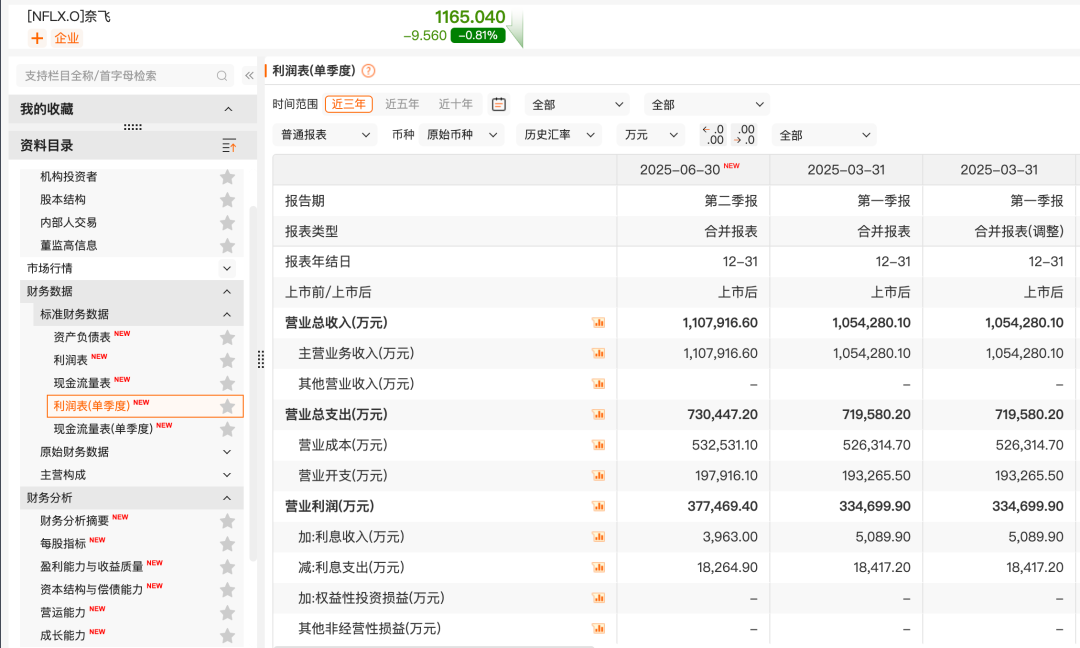Open 现金流量表(单季度) in the sidebar
Screen dimensions: 1080x648
coord(103,429)
